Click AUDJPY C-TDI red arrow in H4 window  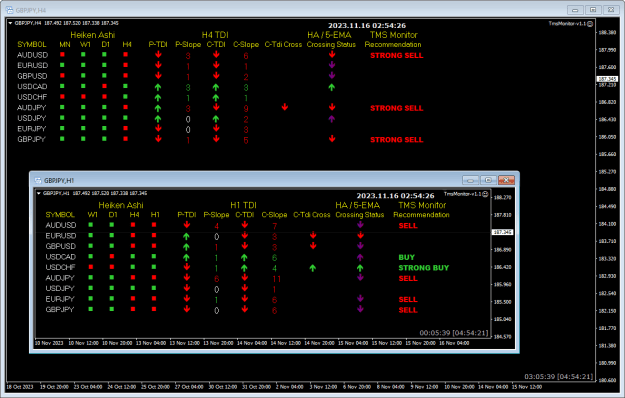coord(216,107)
